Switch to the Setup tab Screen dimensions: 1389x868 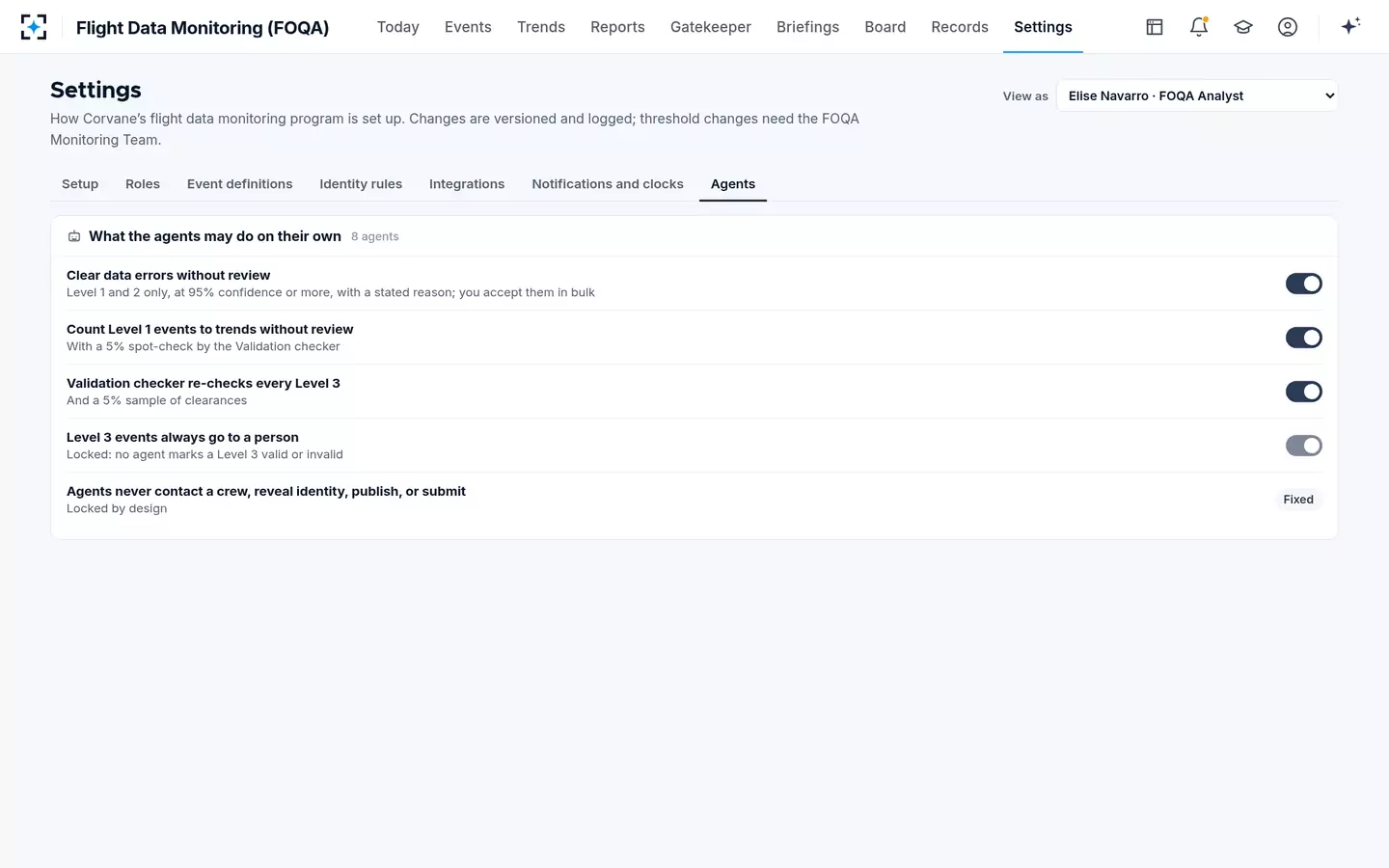click(80, 184)
